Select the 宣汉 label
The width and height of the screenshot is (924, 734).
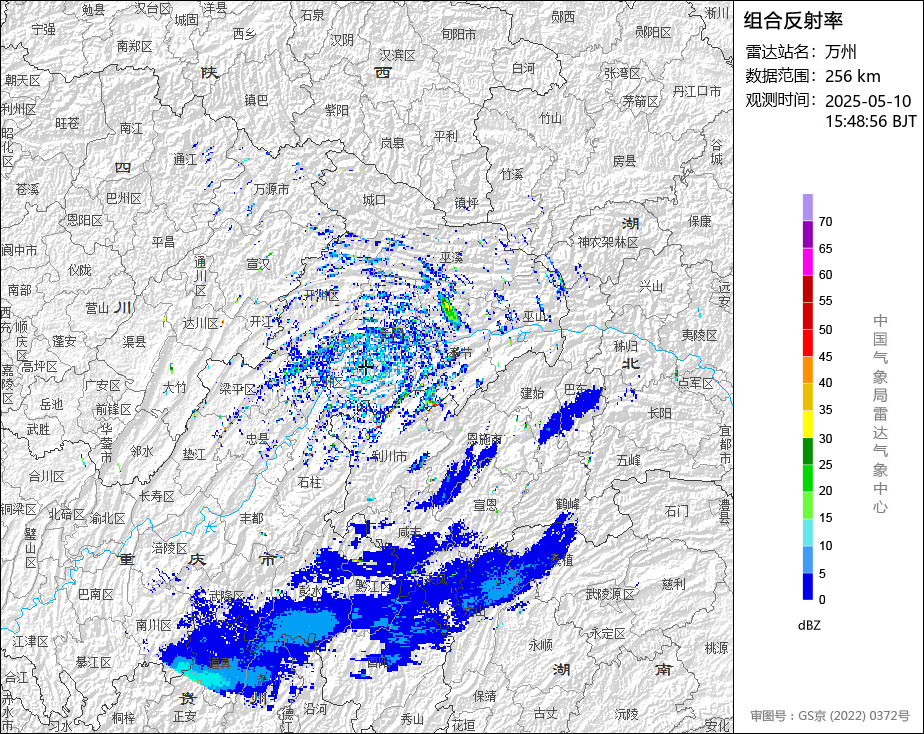(x=258, y=264)
